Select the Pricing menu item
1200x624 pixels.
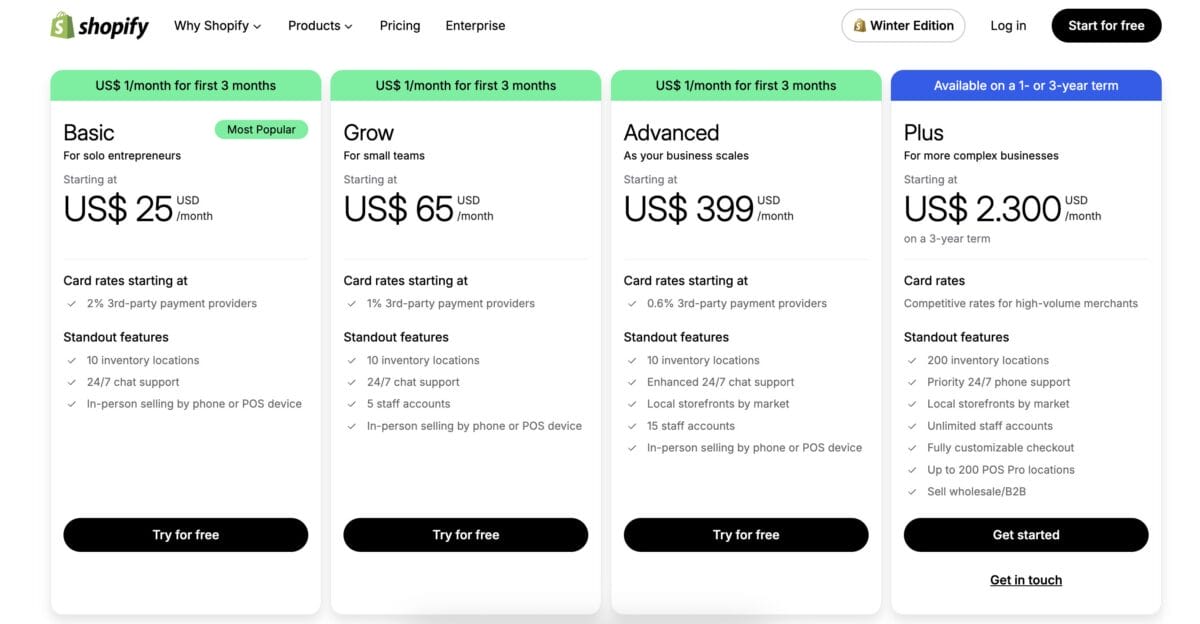pos(399,25)
